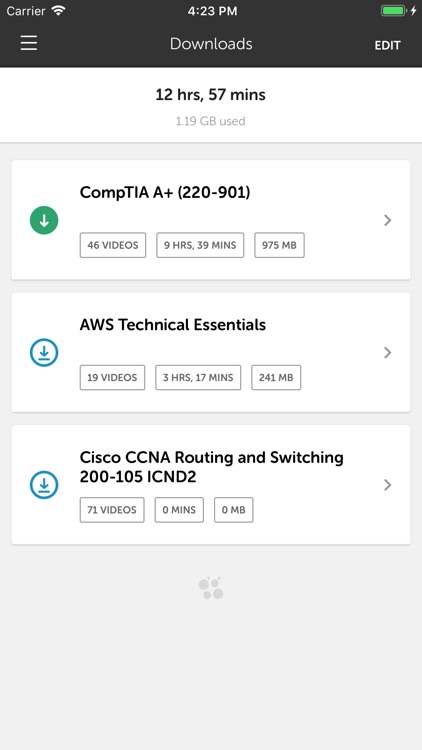
Task: Tap the 12 hrs, 57 mins total summary
Action: coord(211,95)
